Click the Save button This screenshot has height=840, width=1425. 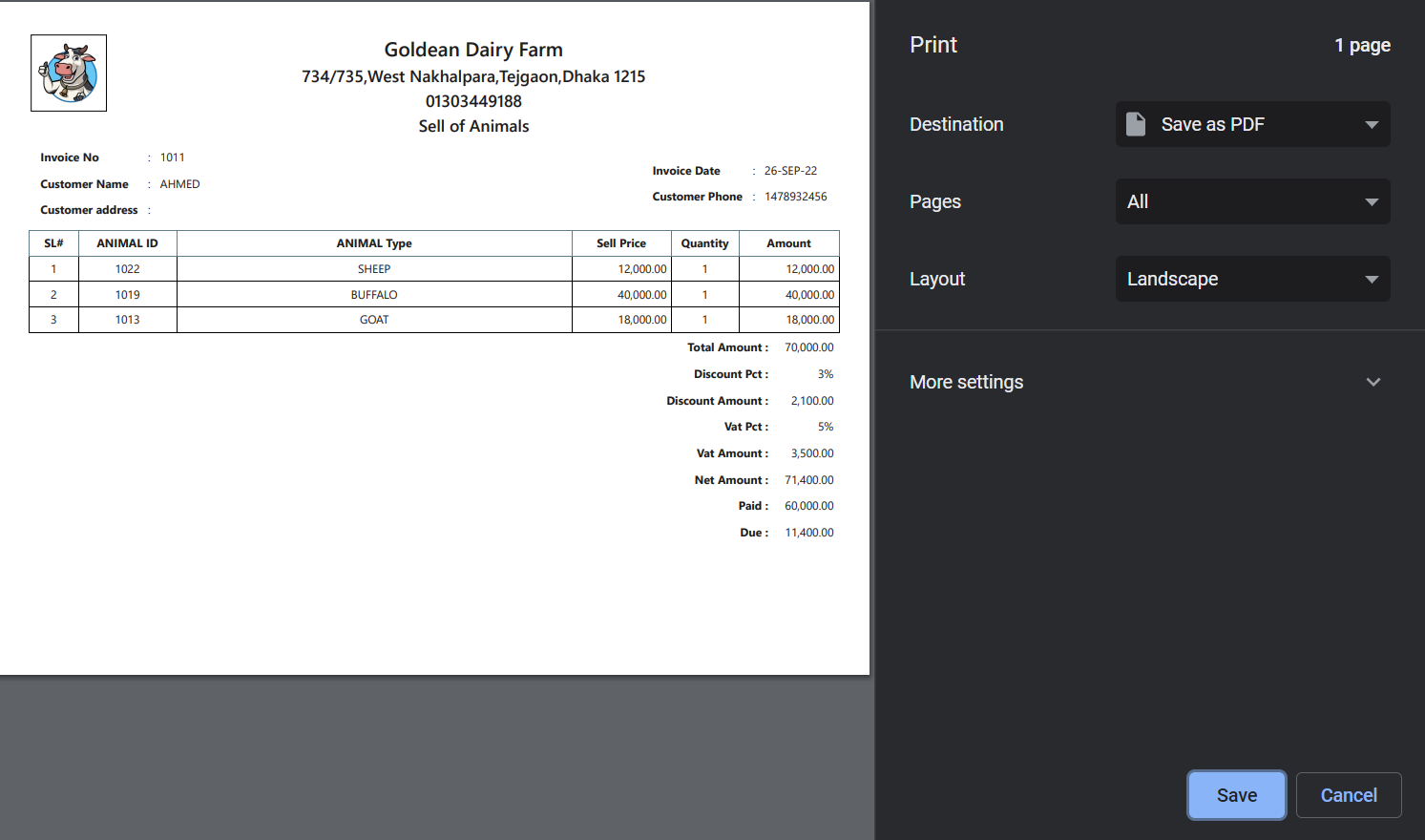[1237, 795]
